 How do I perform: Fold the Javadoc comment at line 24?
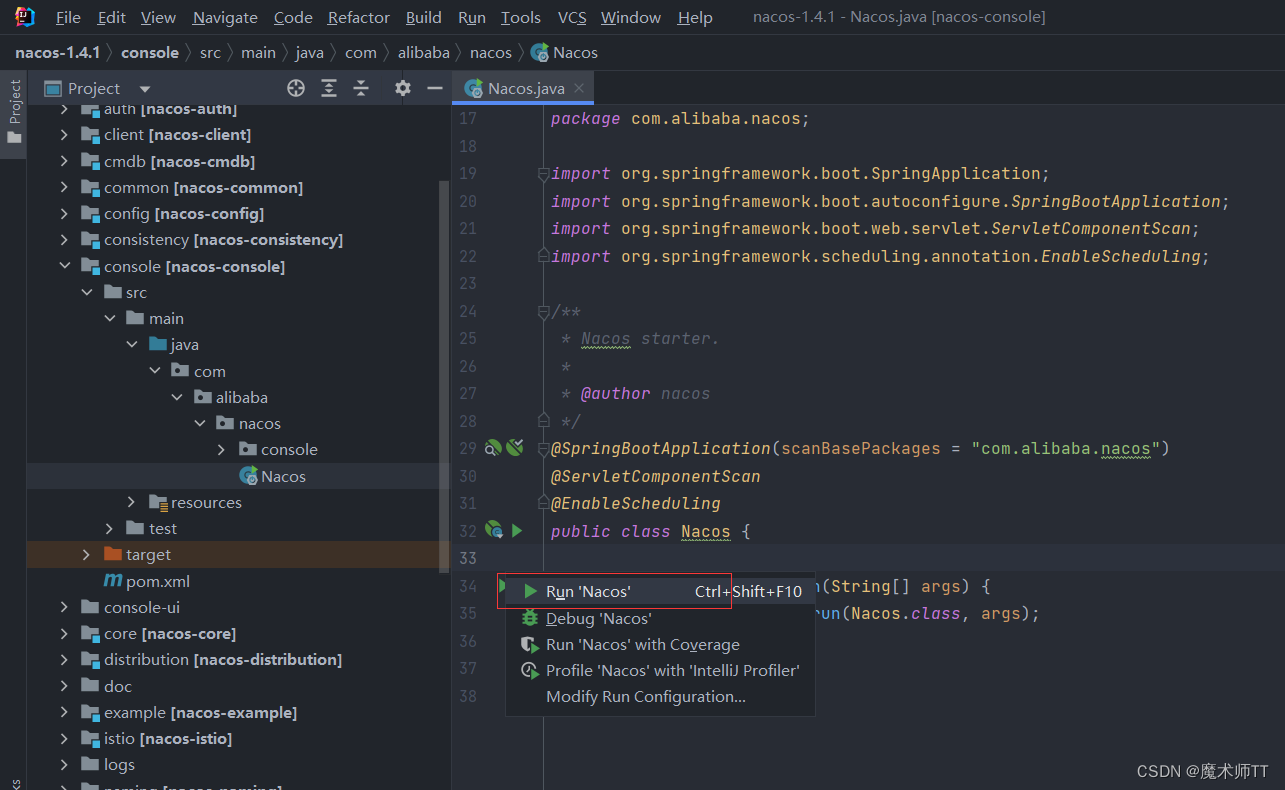(543, 311)
